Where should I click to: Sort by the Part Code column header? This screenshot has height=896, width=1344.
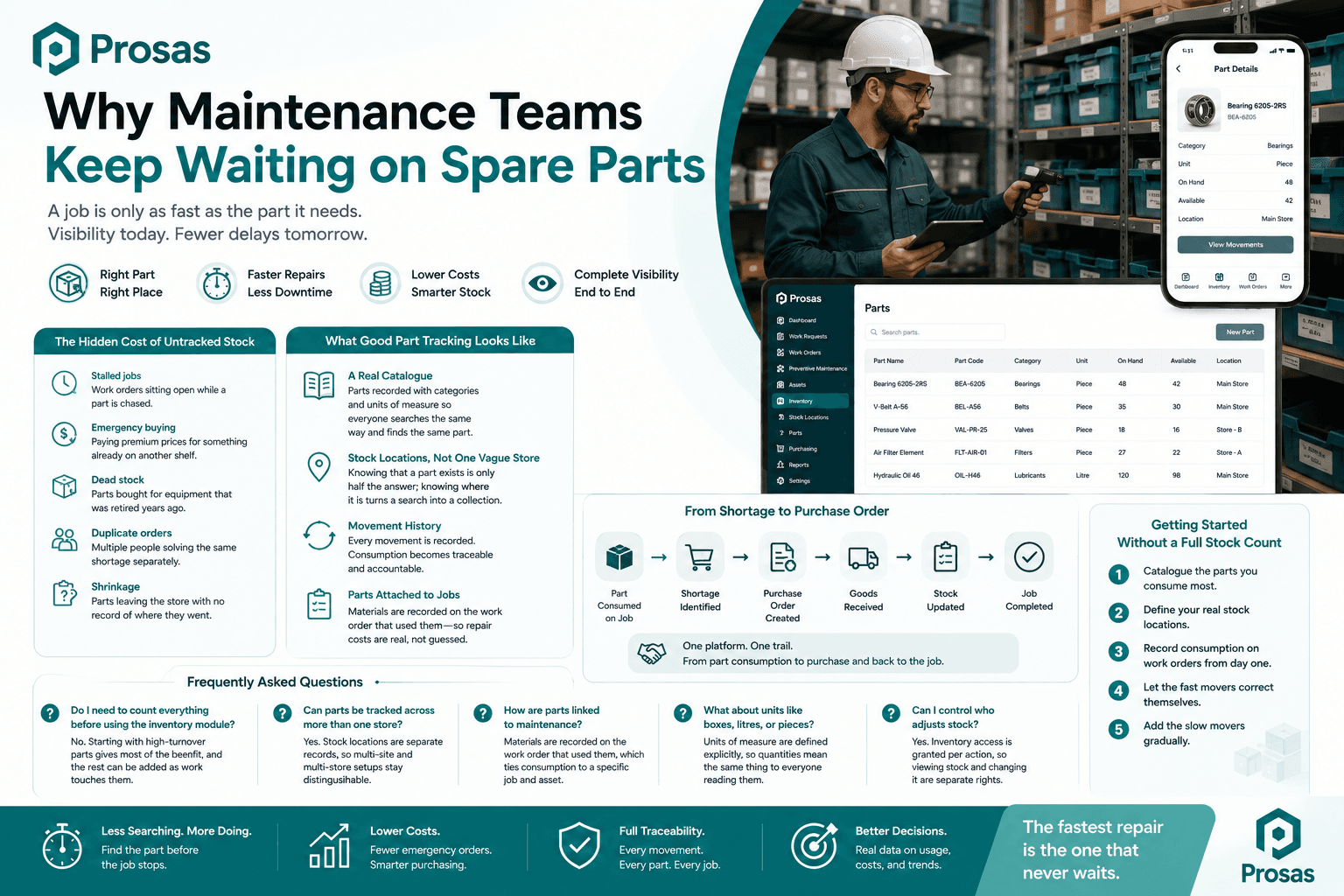click(x=969, y=360)
